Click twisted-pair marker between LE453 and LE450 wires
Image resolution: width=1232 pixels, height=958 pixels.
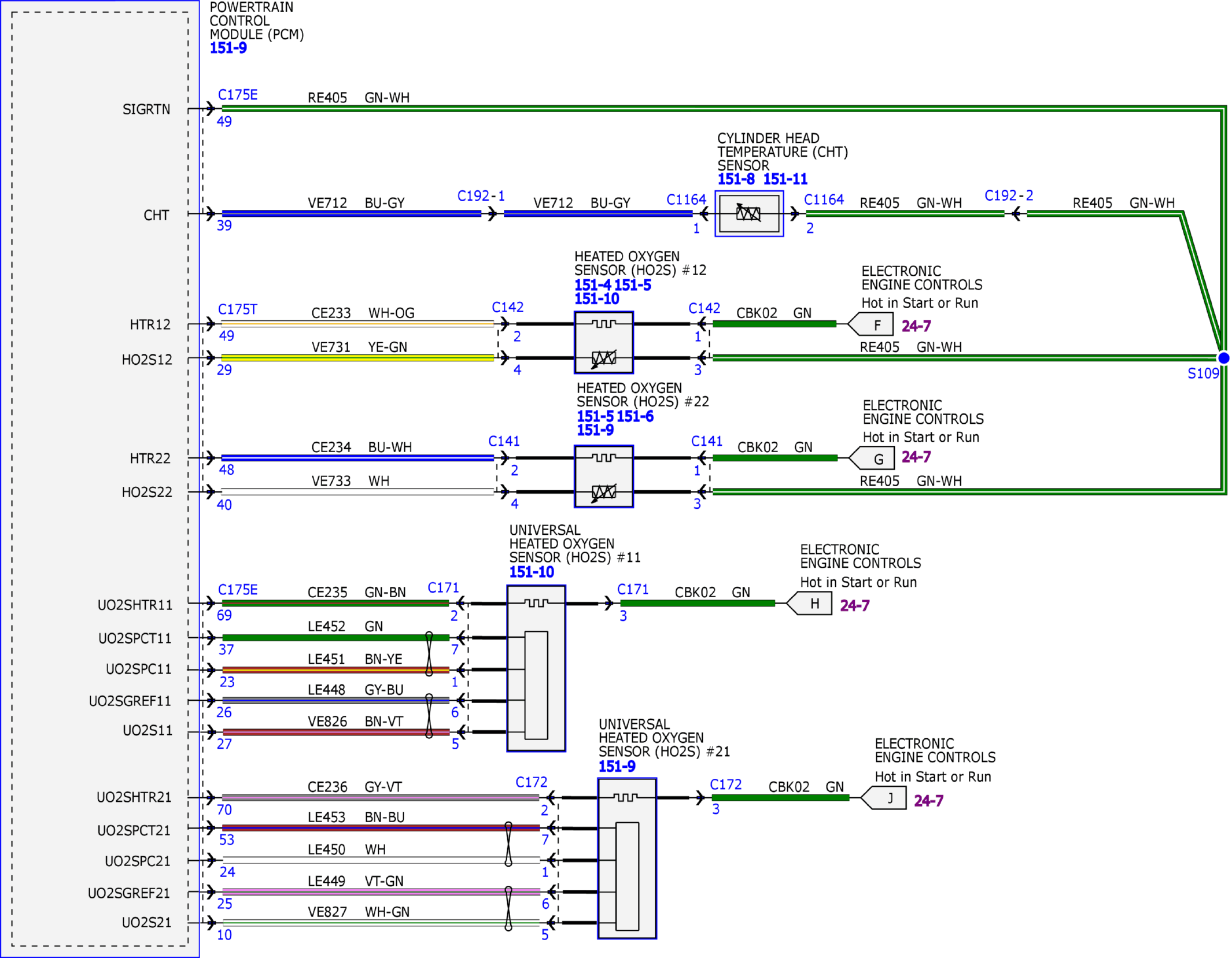coord(508,844)
